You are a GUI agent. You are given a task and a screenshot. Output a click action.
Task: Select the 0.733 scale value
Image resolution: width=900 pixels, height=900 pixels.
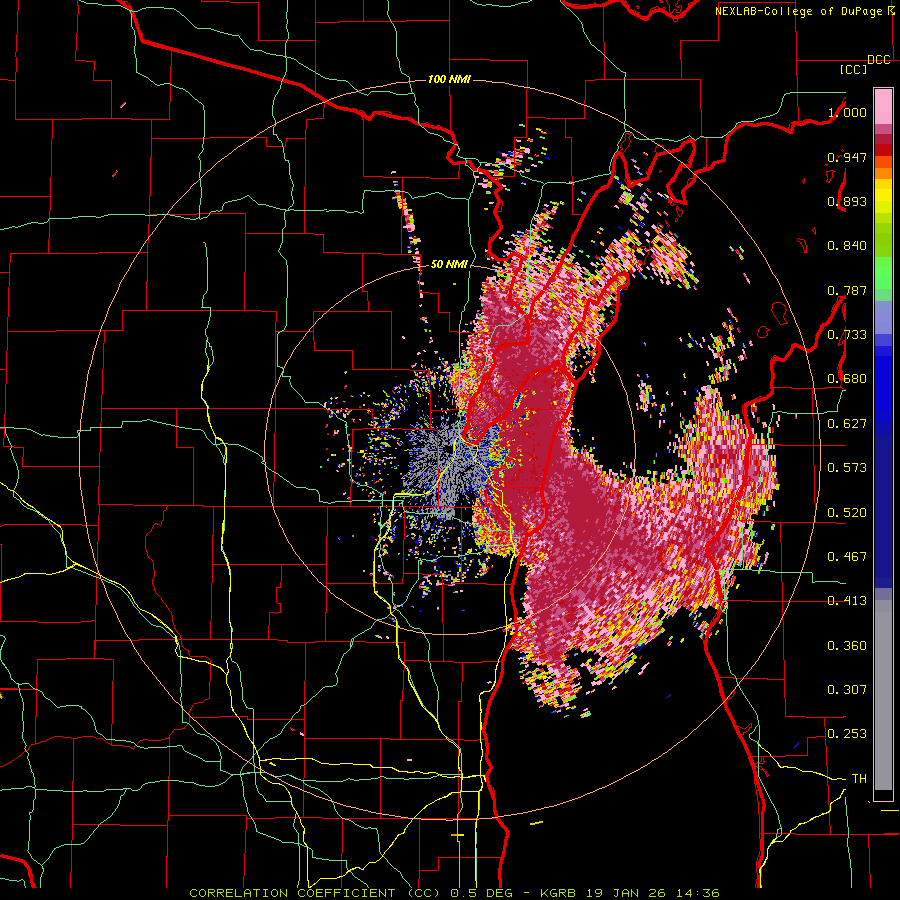(847, 335)
